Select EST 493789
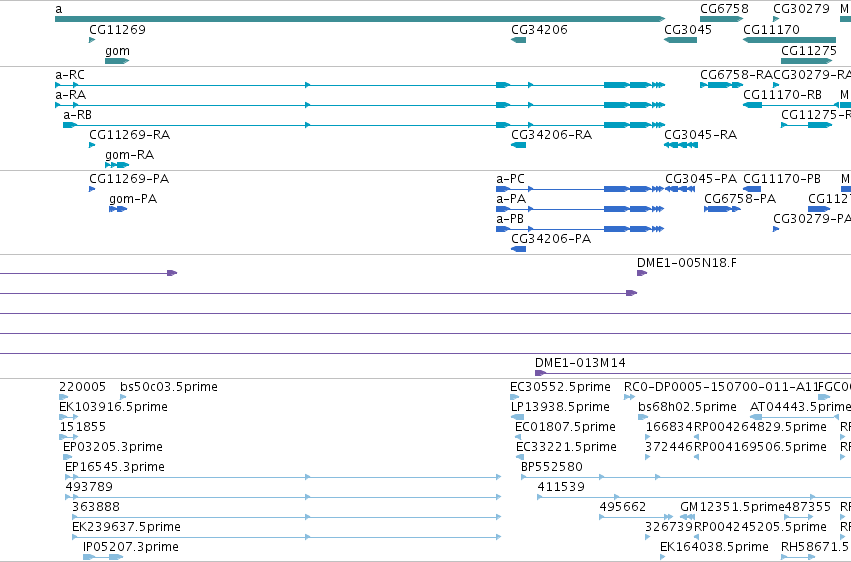The height and width of the screenshot is (562, 851). (x=283, y=497)
